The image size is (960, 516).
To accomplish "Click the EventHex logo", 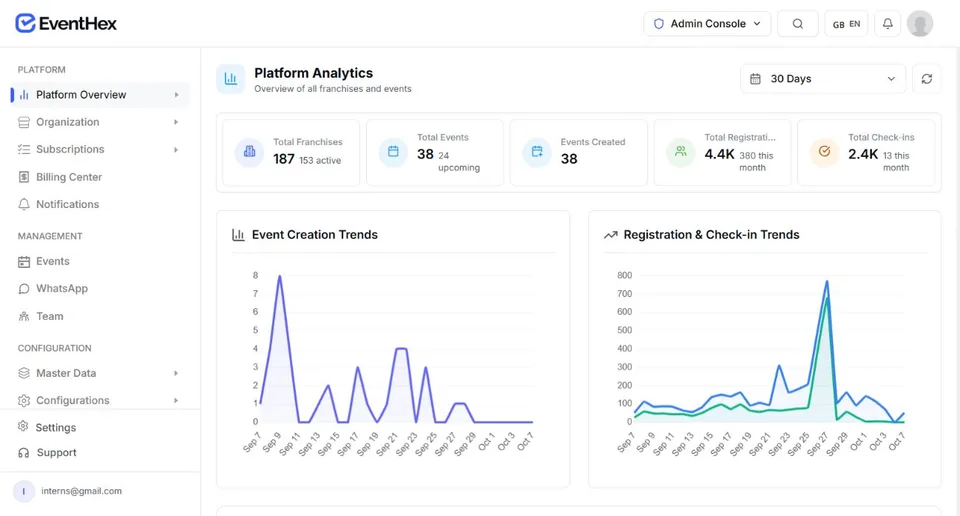I will [66, 23].
